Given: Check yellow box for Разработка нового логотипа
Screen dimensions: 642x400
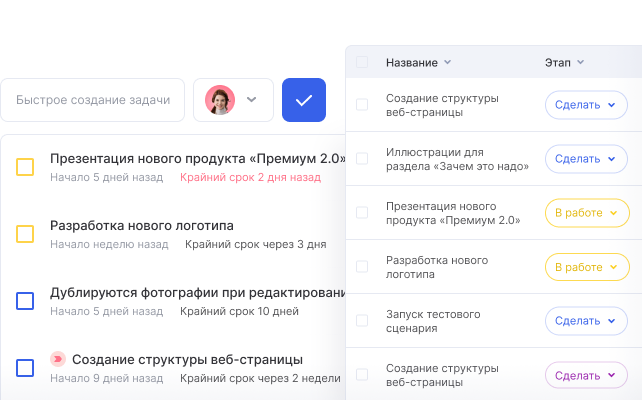Looking at the screenshot, I should [x=25, y=234].
